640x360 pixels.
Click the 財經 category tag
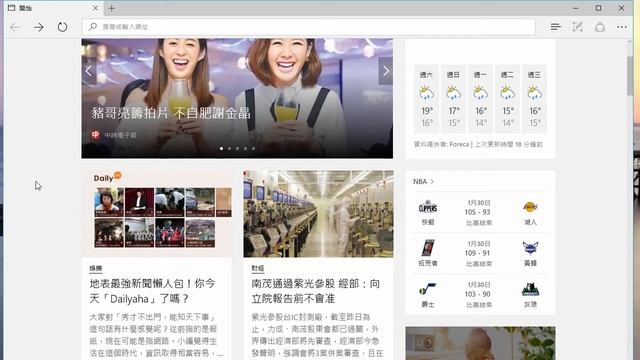[258, 268]
